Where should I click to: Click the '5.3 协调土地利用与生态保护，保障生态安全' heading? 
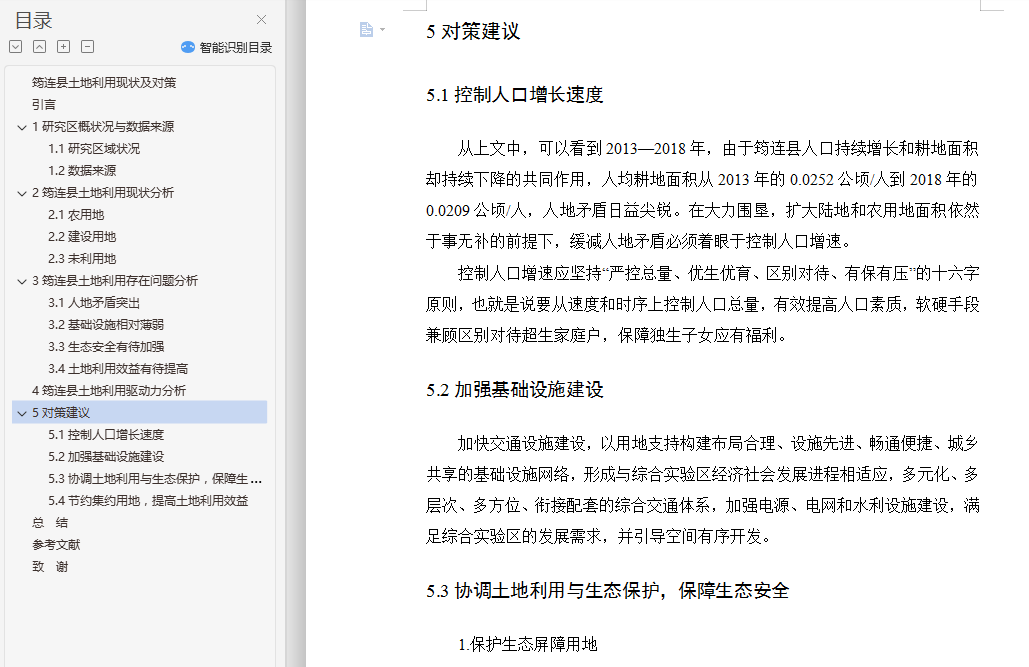[x=607, y=590]
